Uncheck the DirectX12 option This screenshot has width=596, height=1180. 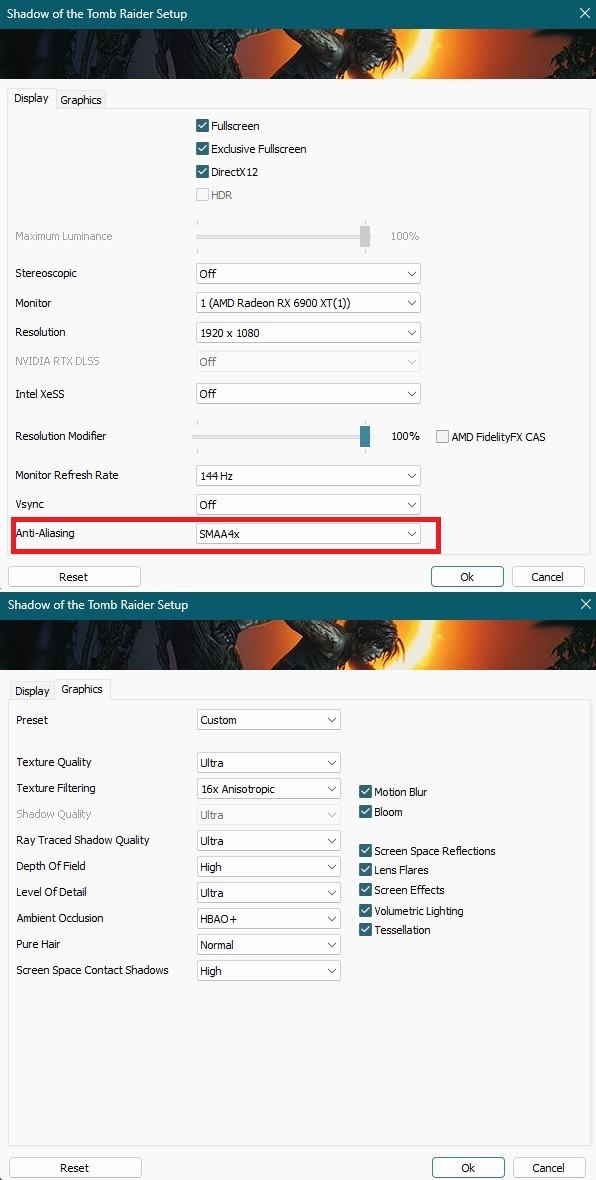(x=202, y=172)
